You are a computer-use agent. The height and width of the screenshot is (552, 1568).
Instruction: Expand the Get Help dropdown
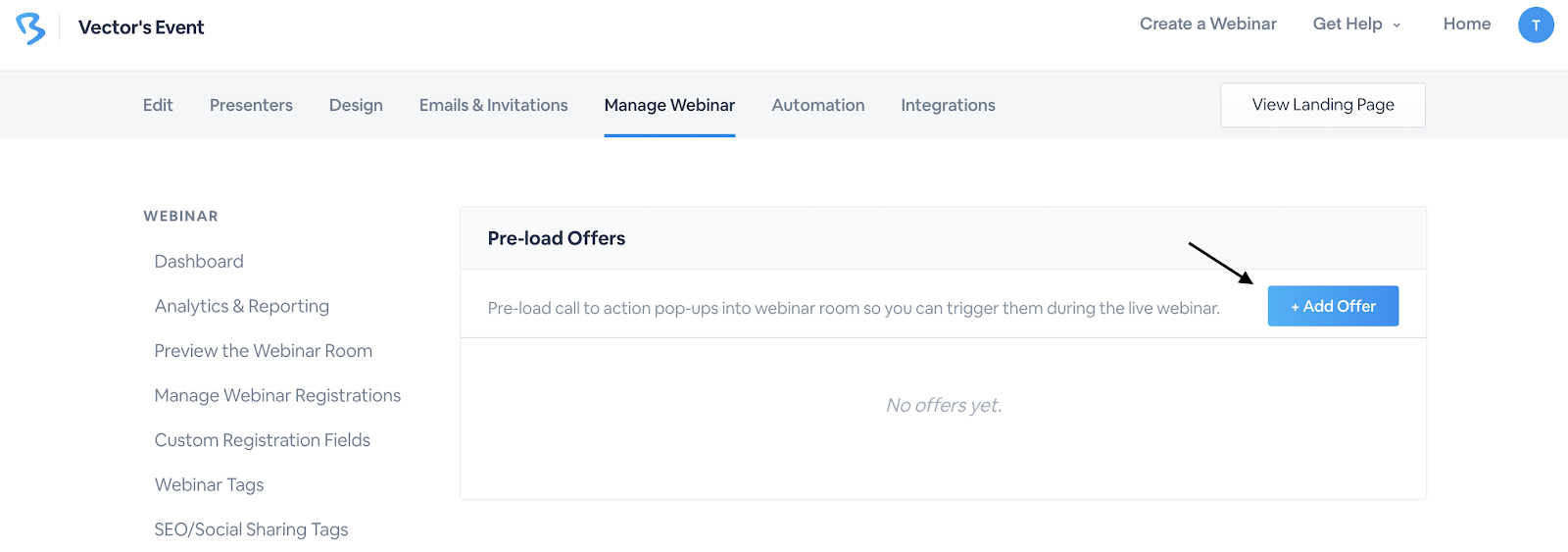tap(1356, 25)
